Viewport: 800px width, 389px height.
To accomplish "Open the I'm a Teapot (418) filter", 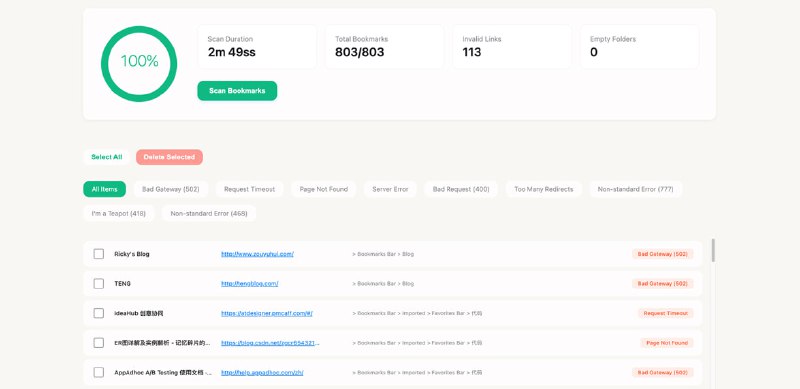I will 118,213.
